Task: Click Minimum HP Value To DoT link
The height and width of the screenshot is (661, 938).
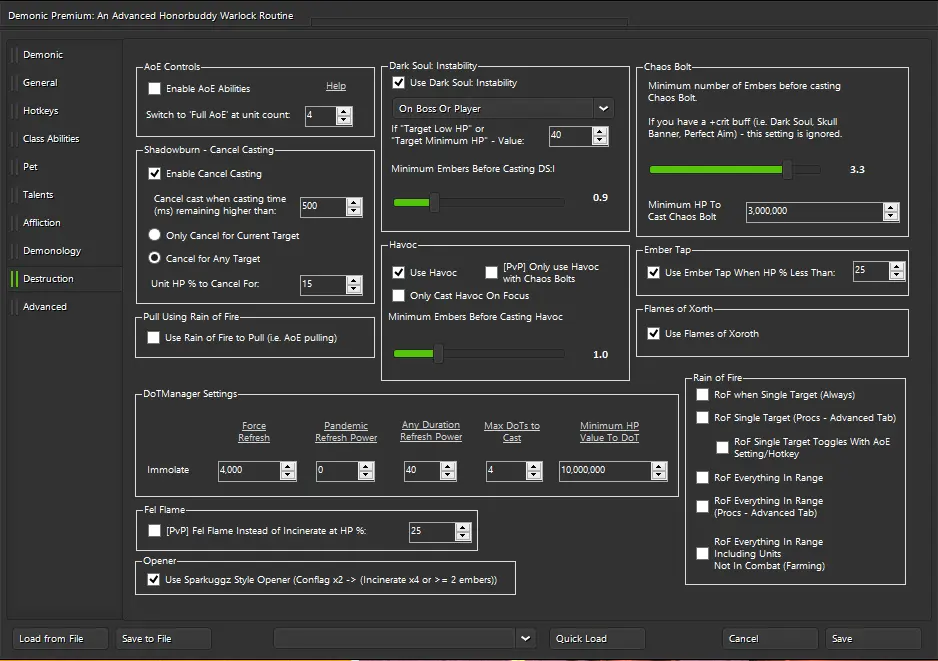Action: (609, 431)
